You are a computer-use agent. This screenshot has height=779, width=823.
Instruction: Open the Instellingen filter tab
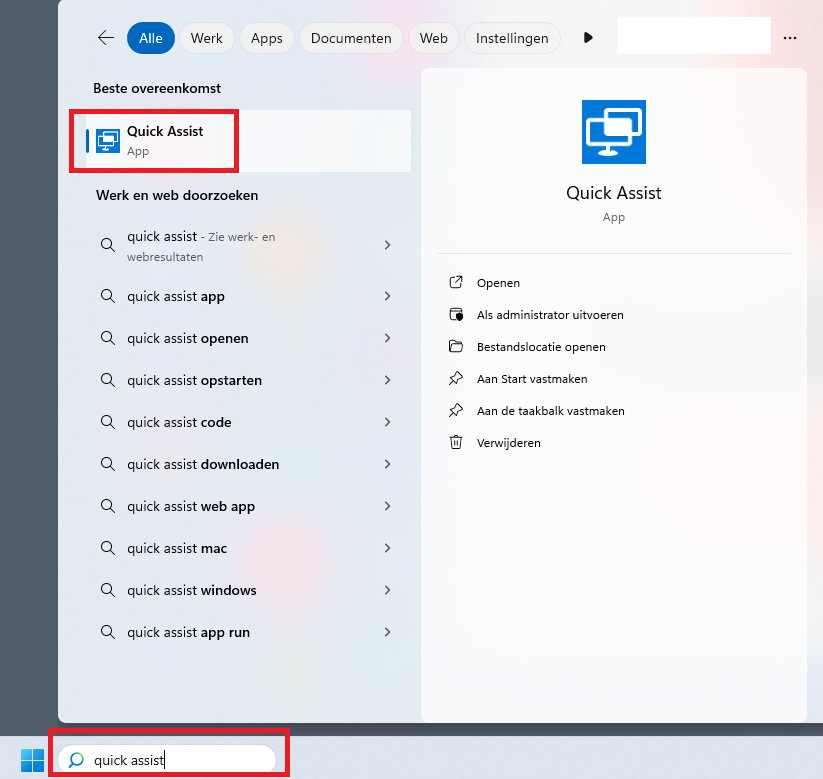(x=512, y=38)
